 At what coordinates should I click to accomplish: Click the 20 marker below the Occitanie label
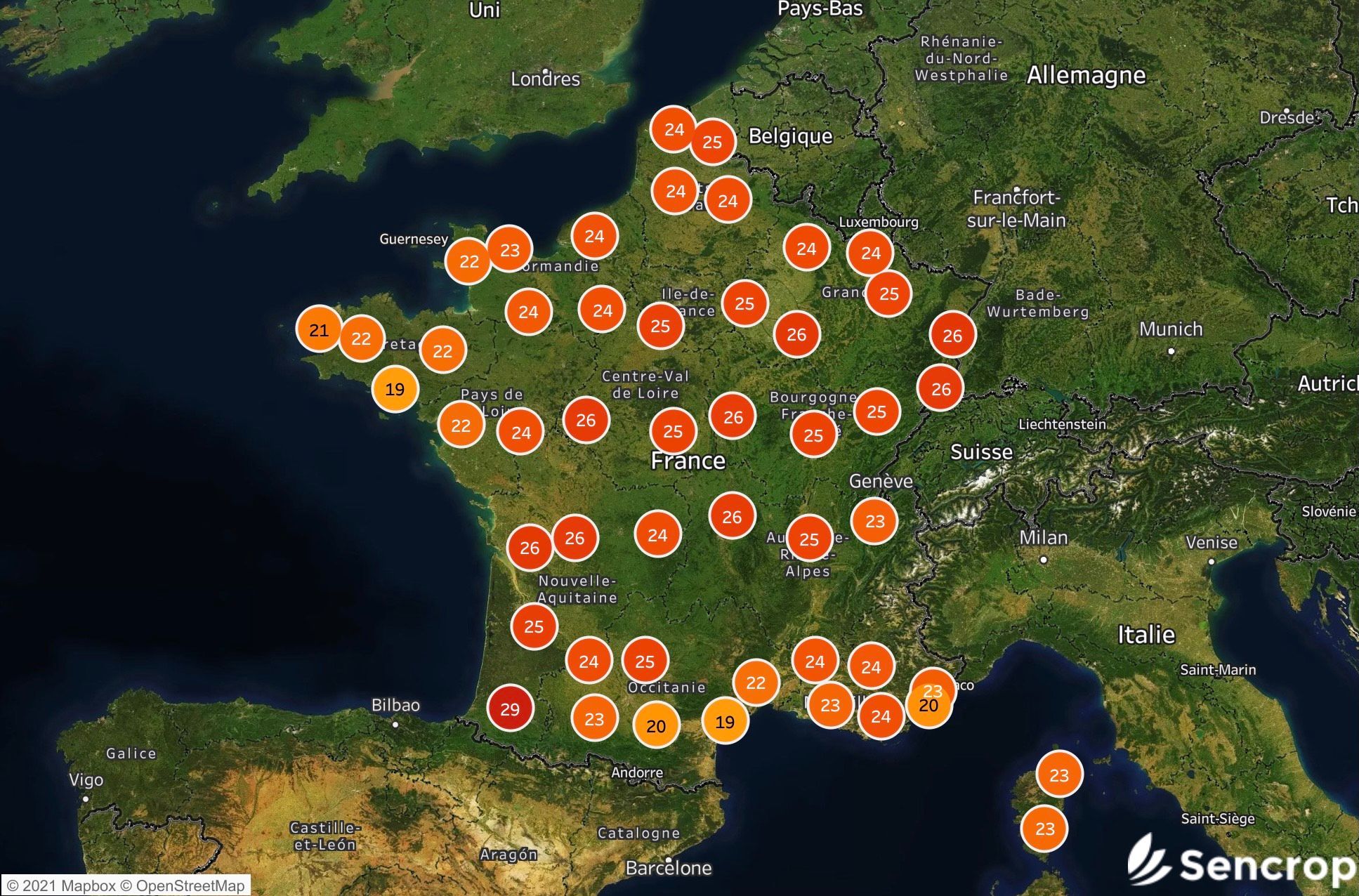click(656, 726)
